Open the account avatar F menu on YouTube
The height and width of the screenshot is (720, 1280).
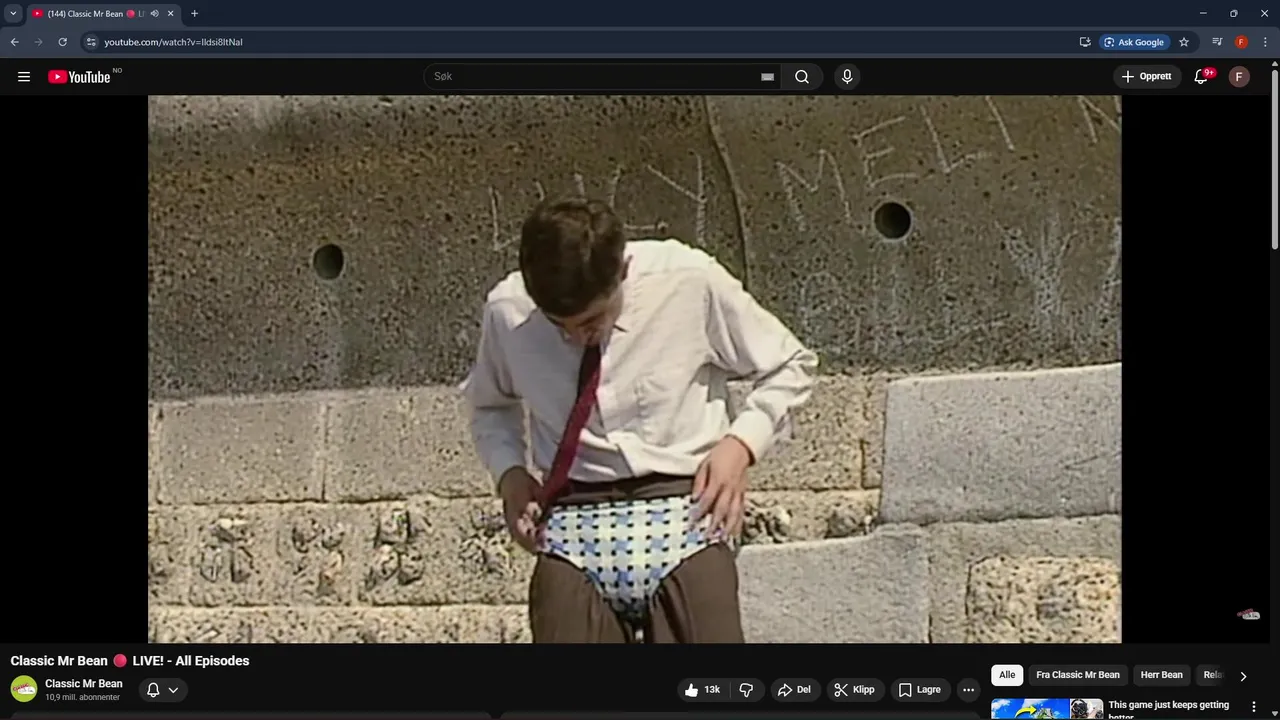[x=1239, y=77]
